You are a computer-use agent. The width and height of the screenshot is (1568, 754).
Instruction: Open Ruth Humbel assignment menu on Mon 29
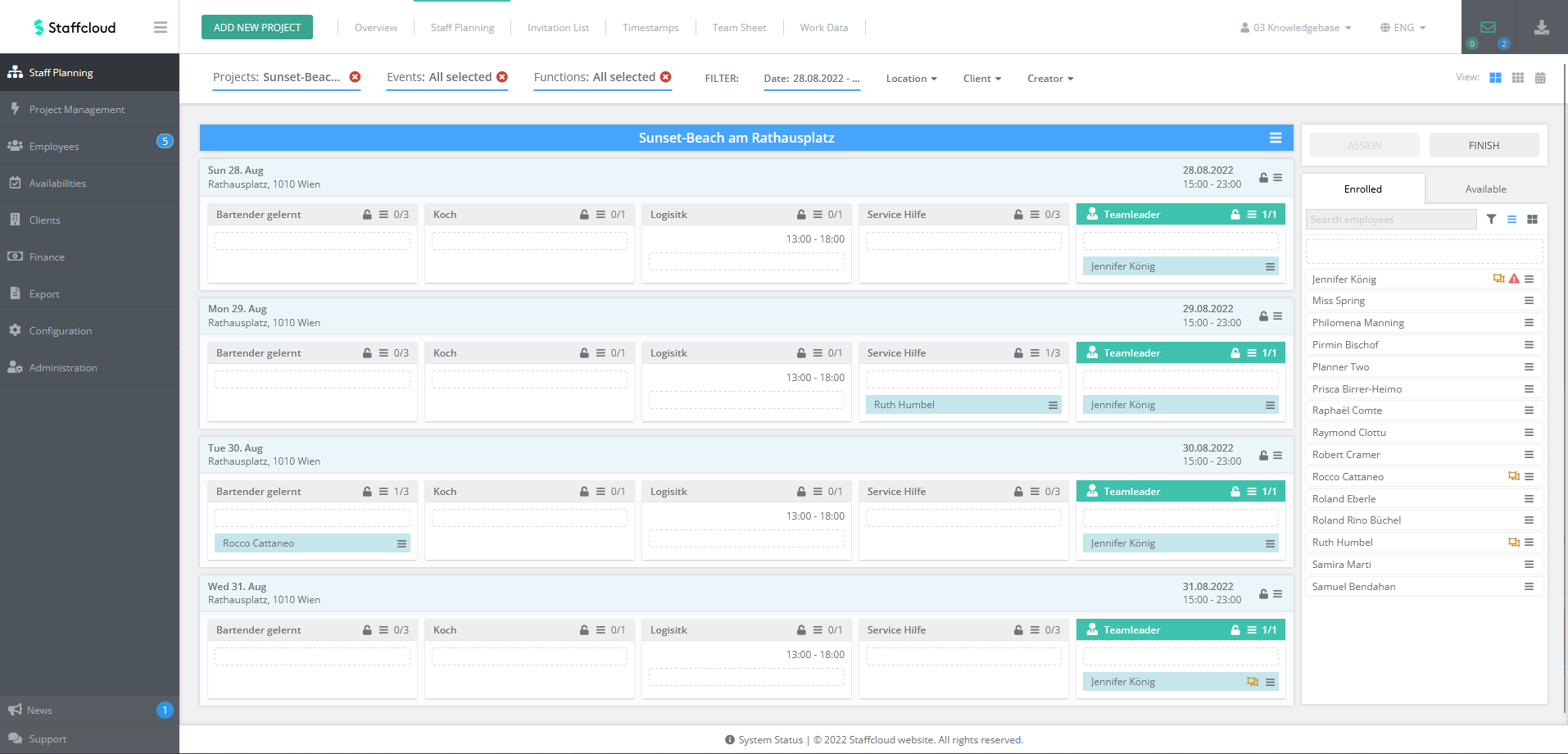click(x=1053, y=405)
